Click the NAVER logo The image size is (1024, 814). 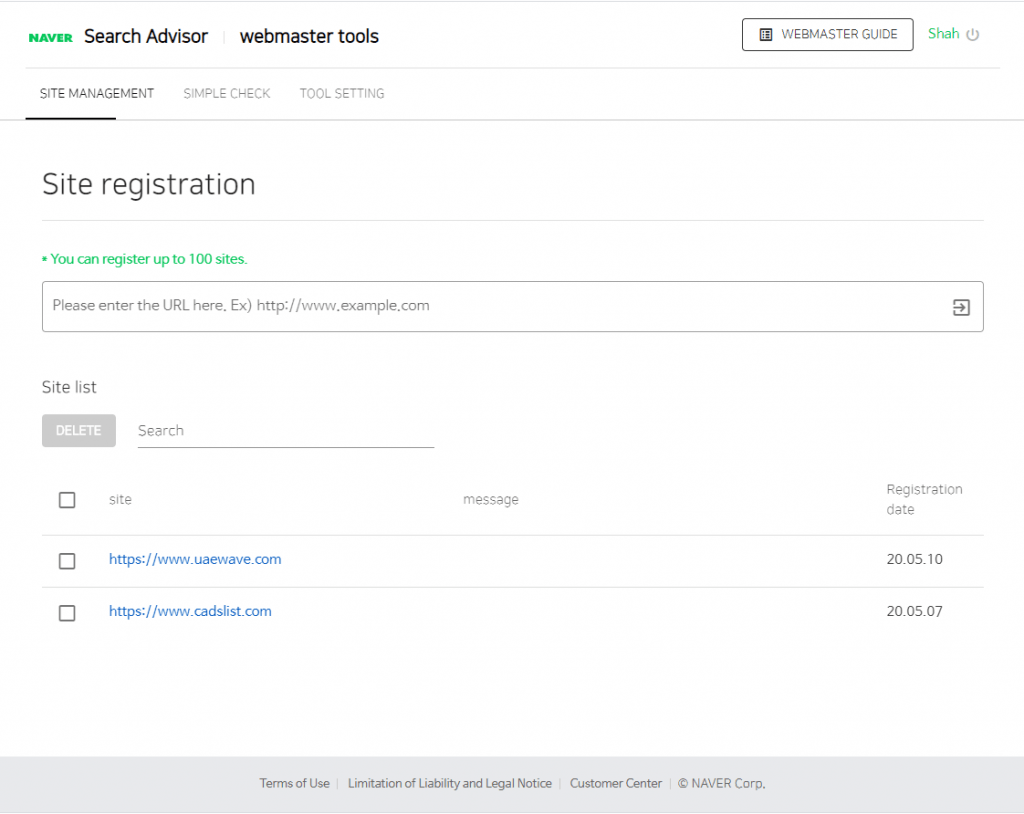coord(50,37)
